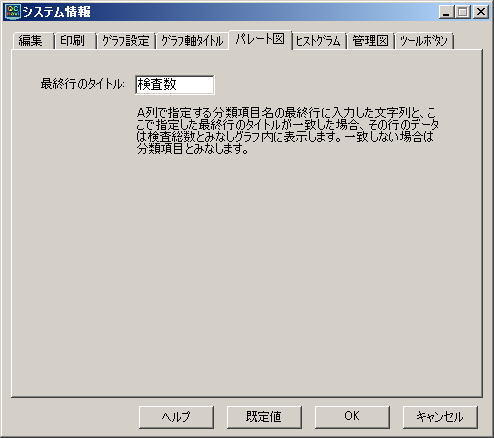Click the disabled maximize window button
Screen dimensions: 494x438
coord(462,12)
